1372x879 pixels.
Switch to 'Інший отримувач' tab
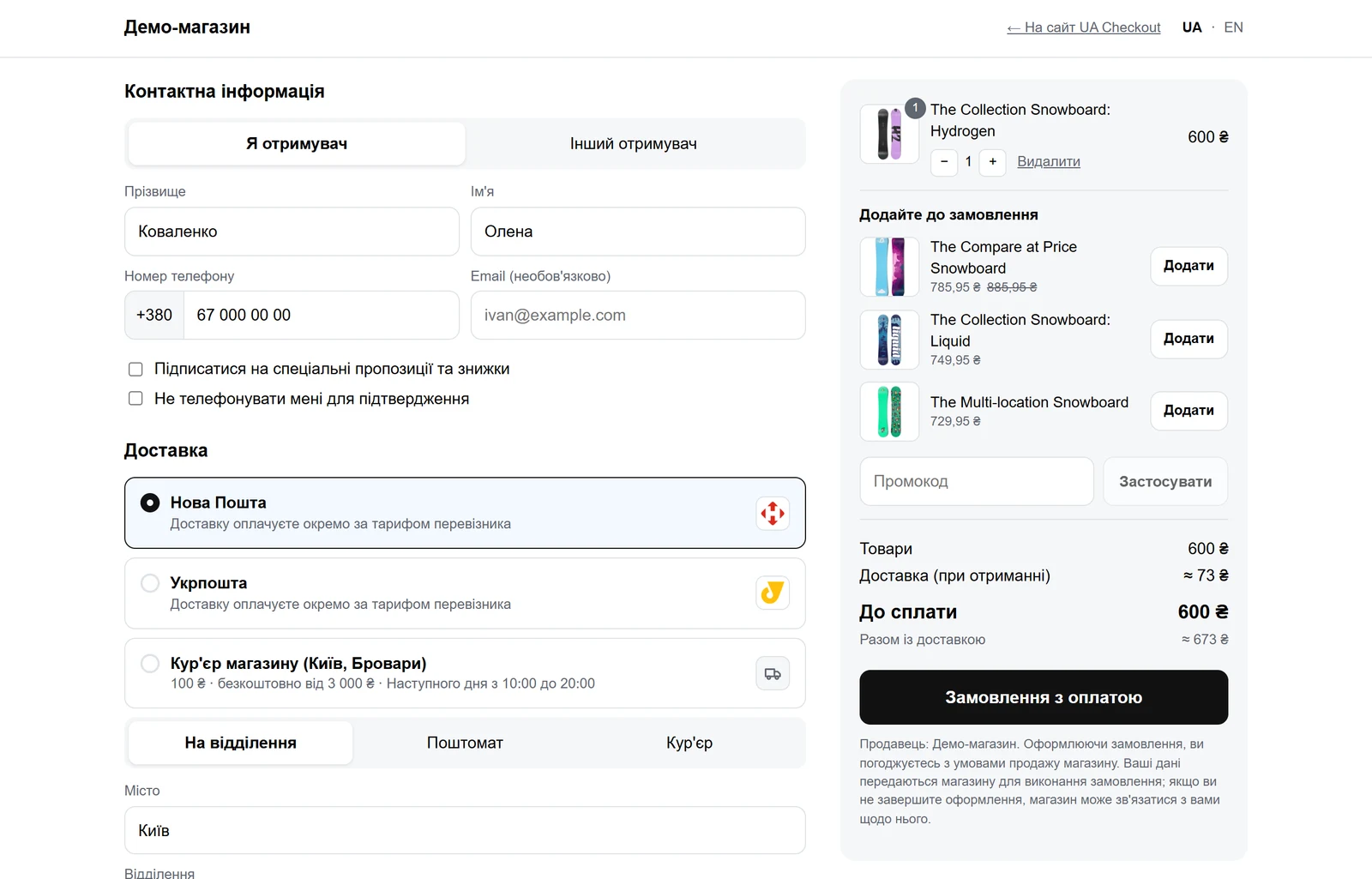click(634, 143)
